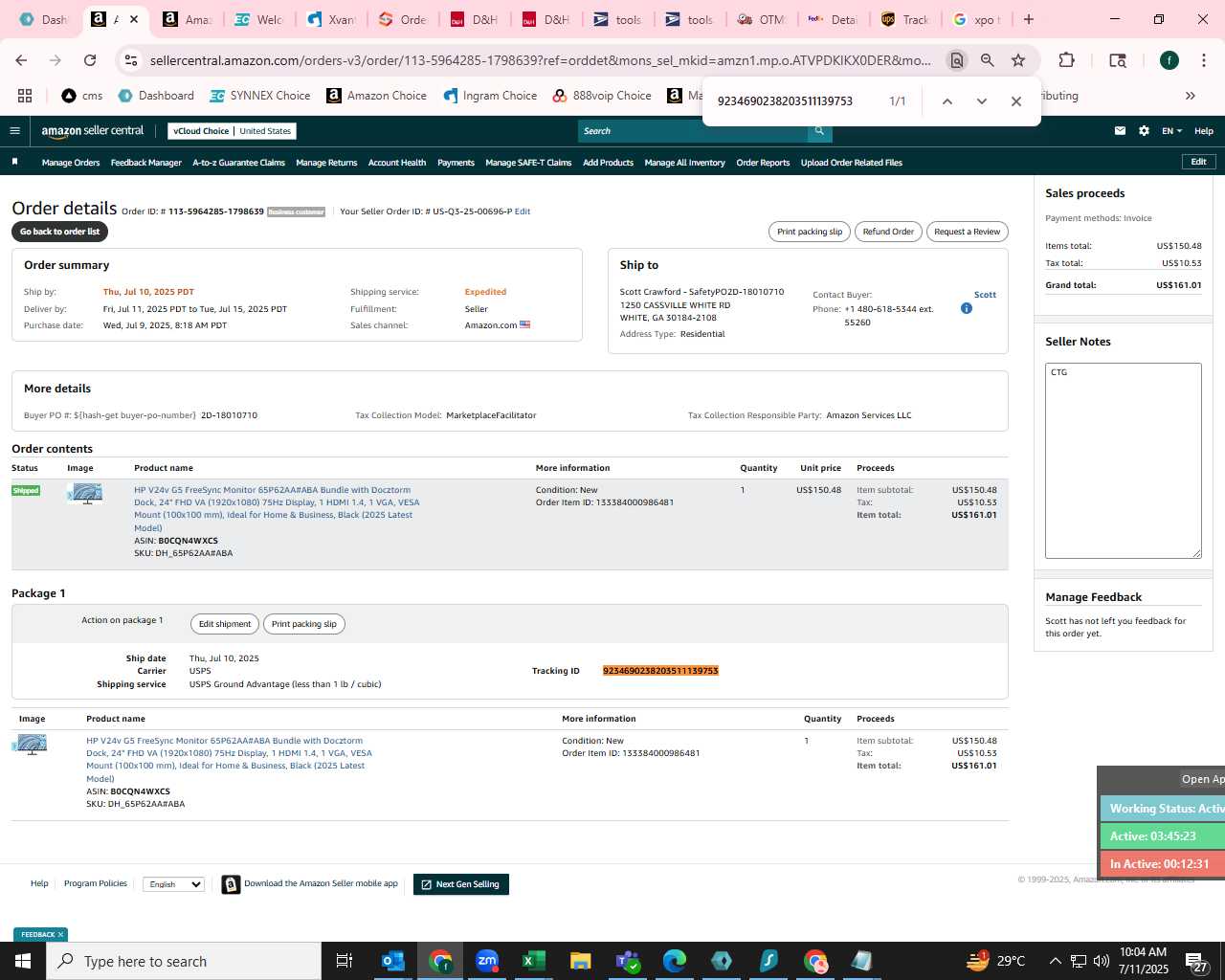Image resolution: width=1225 pixels, height=980 pixels.
Task: Click Print packing slip in Package 1
Action: pos(304,624)
